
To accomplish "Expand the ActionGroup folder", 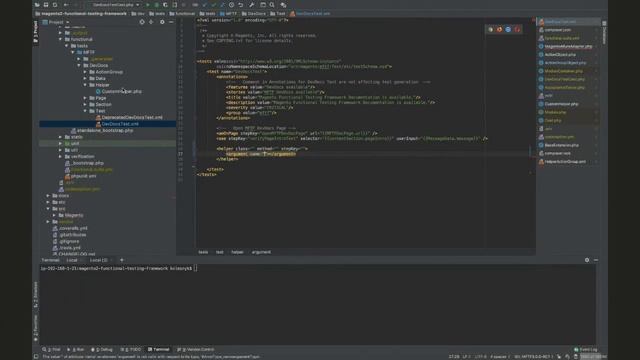I will click(x=85, y=72).
